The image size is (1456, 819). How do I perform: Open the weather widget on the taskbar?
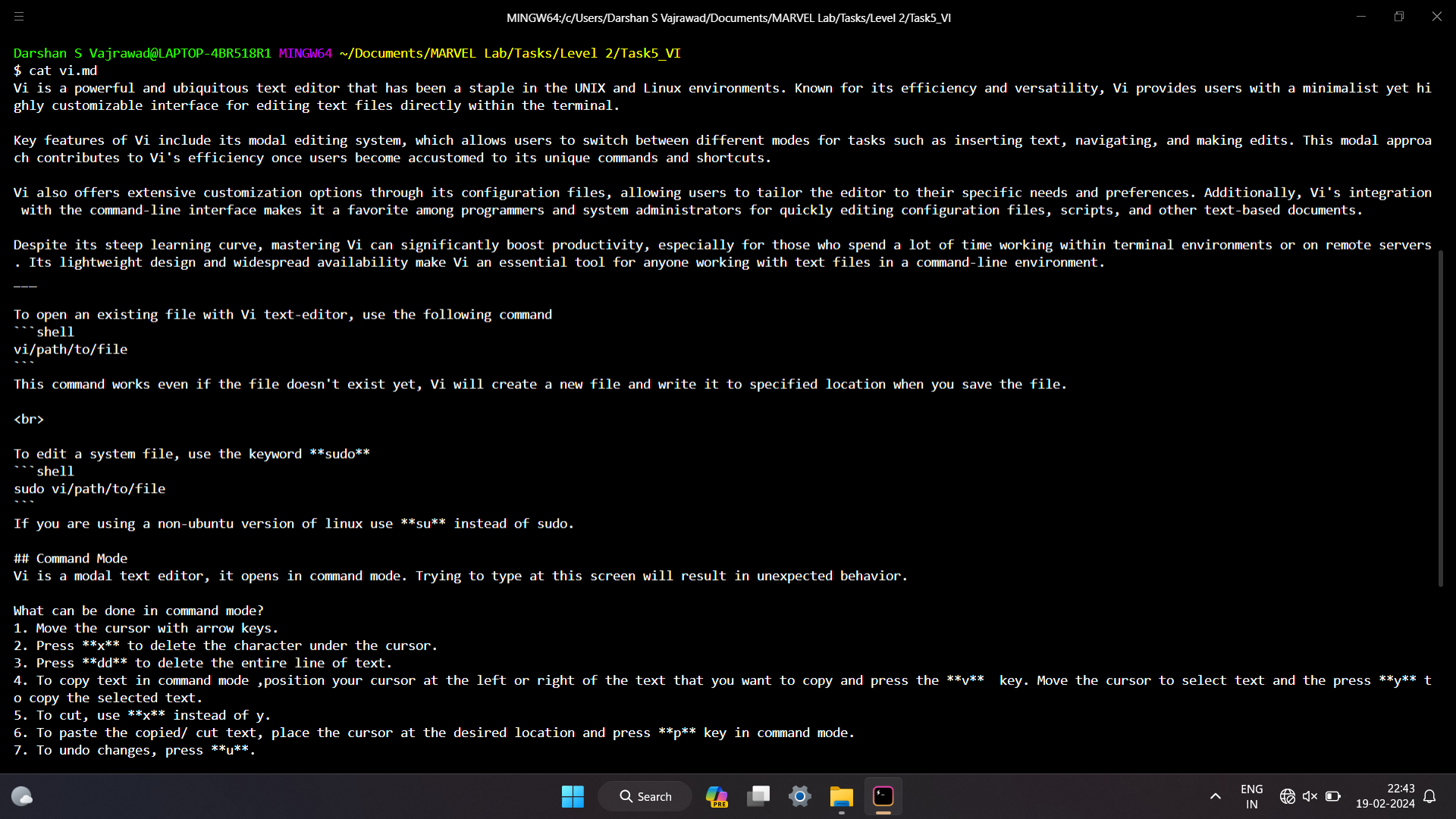point(22,796)
